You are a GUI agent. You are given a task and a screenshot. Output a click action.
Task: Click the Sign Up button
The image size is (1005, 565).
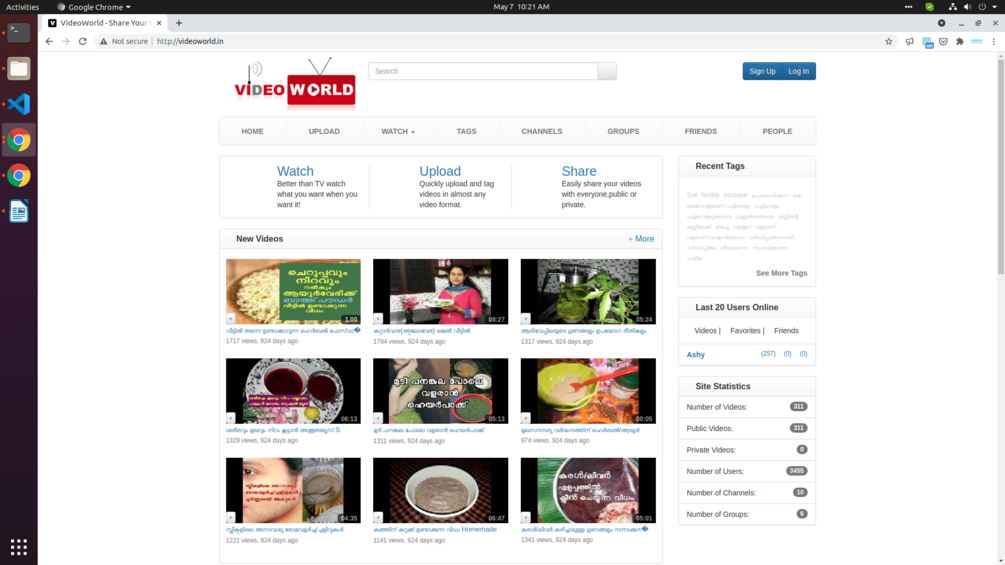(762, 71)
